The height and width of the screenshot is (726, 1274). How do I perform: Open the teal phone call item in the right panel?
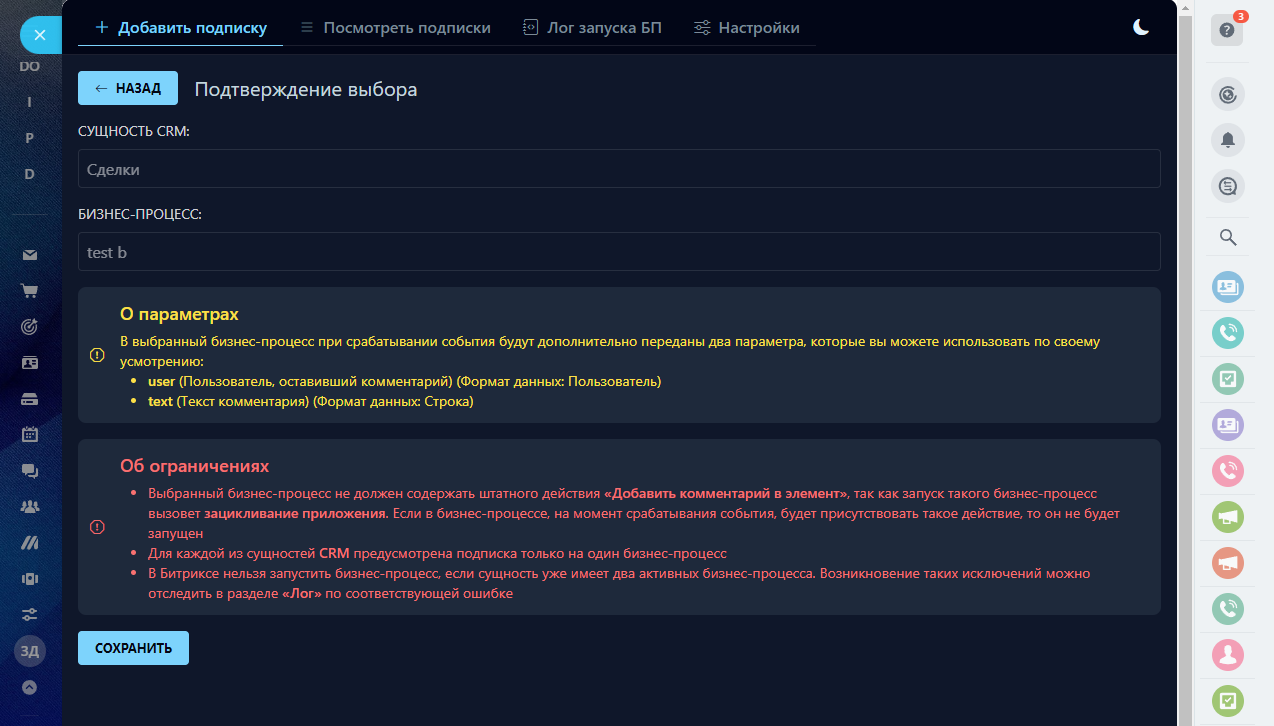(1227, 333)
